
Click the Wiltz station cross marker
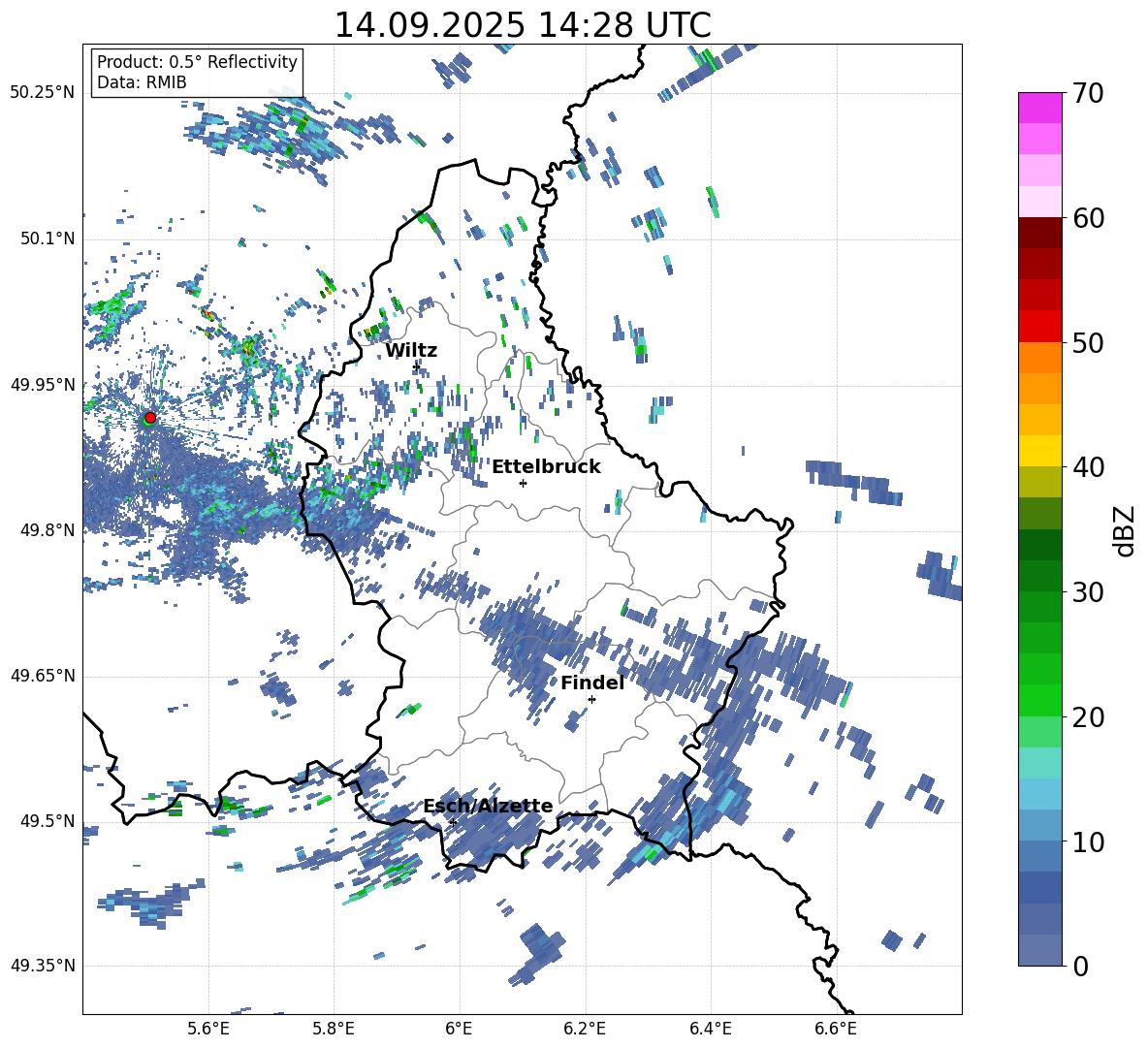pyautogui.click(x=417, y=365)
